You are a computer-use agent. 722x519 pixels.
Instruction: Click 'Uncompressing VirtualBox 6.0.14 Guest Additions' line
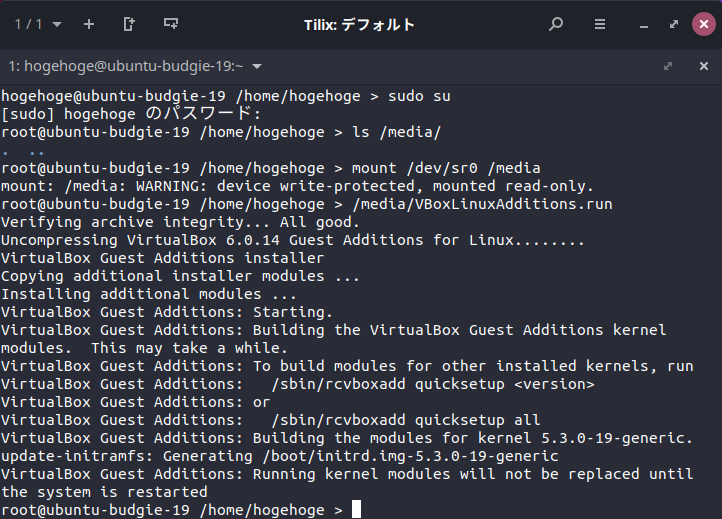point(293,240)
